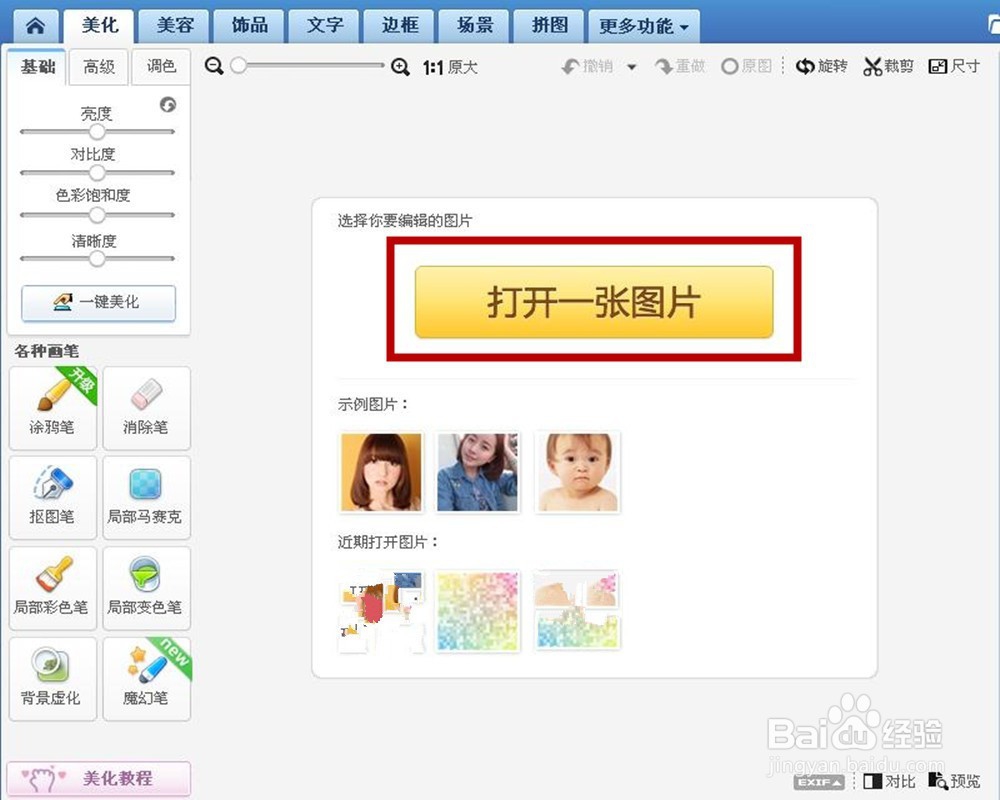Screen dimensions: 1000x800
Task: Select the 消除笔 eraser pen tool
Action: pos(146,408)
